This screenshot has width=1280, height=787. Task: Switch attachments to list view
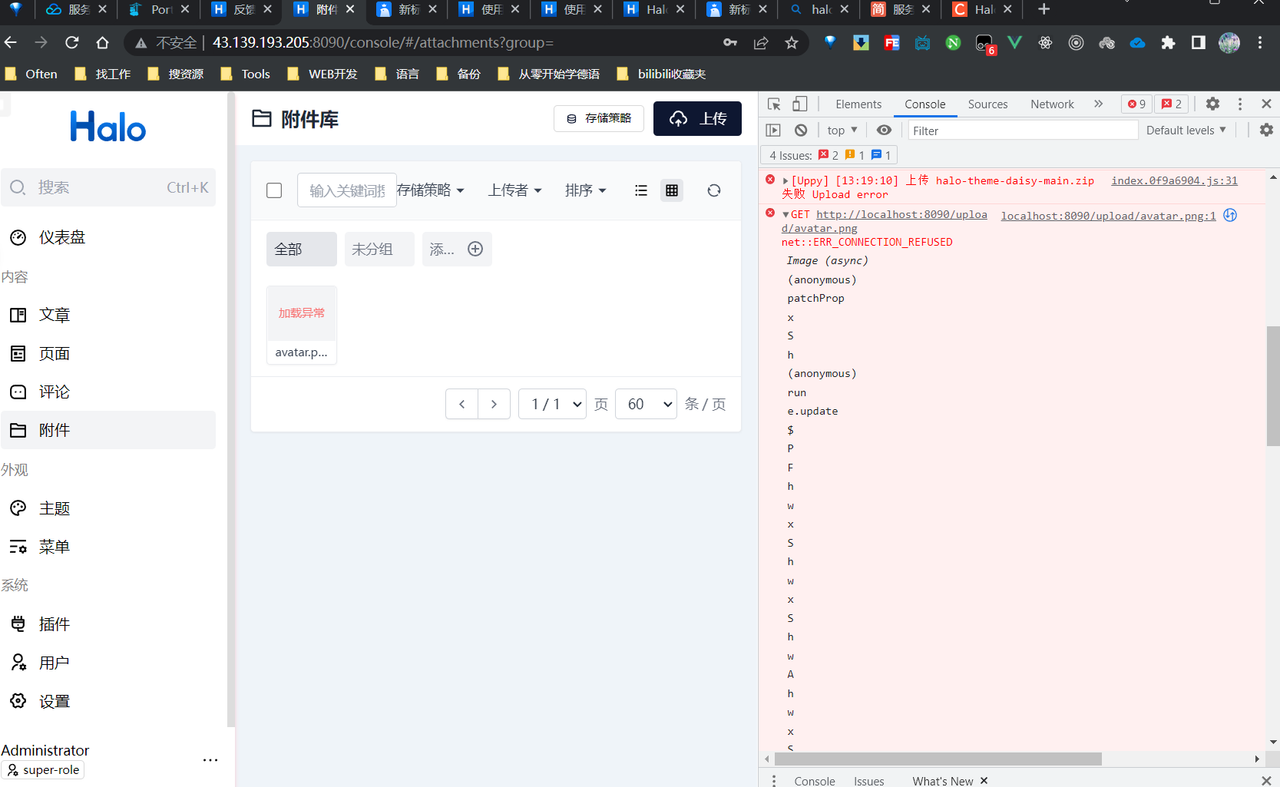(x=641, y=190)
